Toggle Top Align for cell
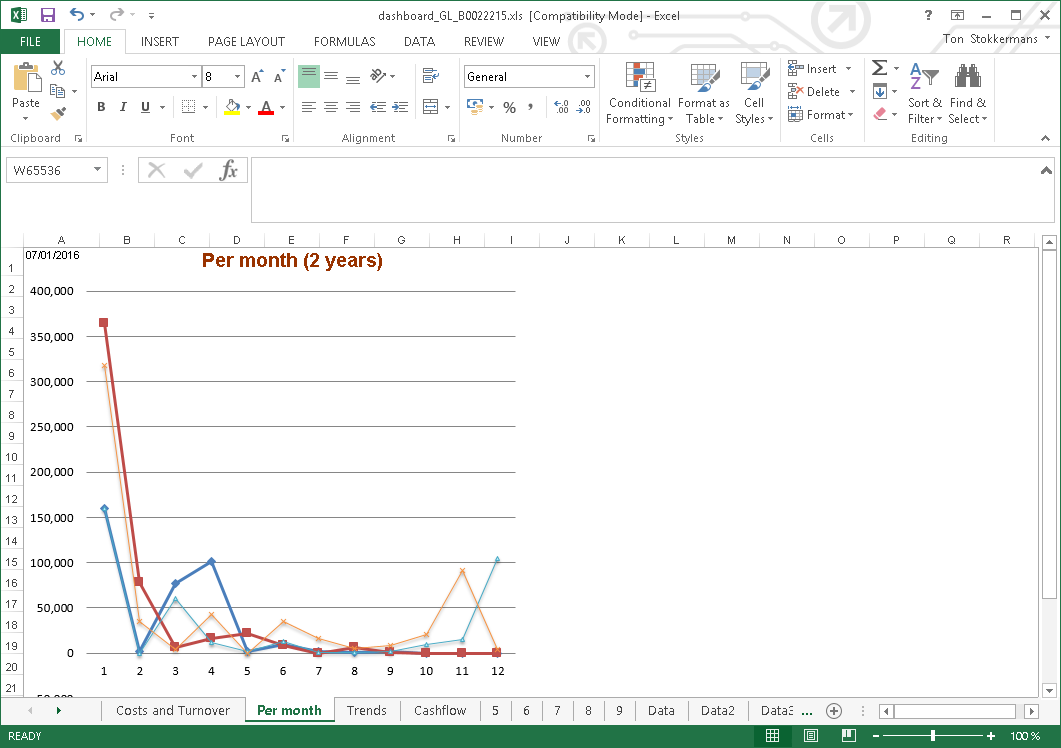 (309, 76)
